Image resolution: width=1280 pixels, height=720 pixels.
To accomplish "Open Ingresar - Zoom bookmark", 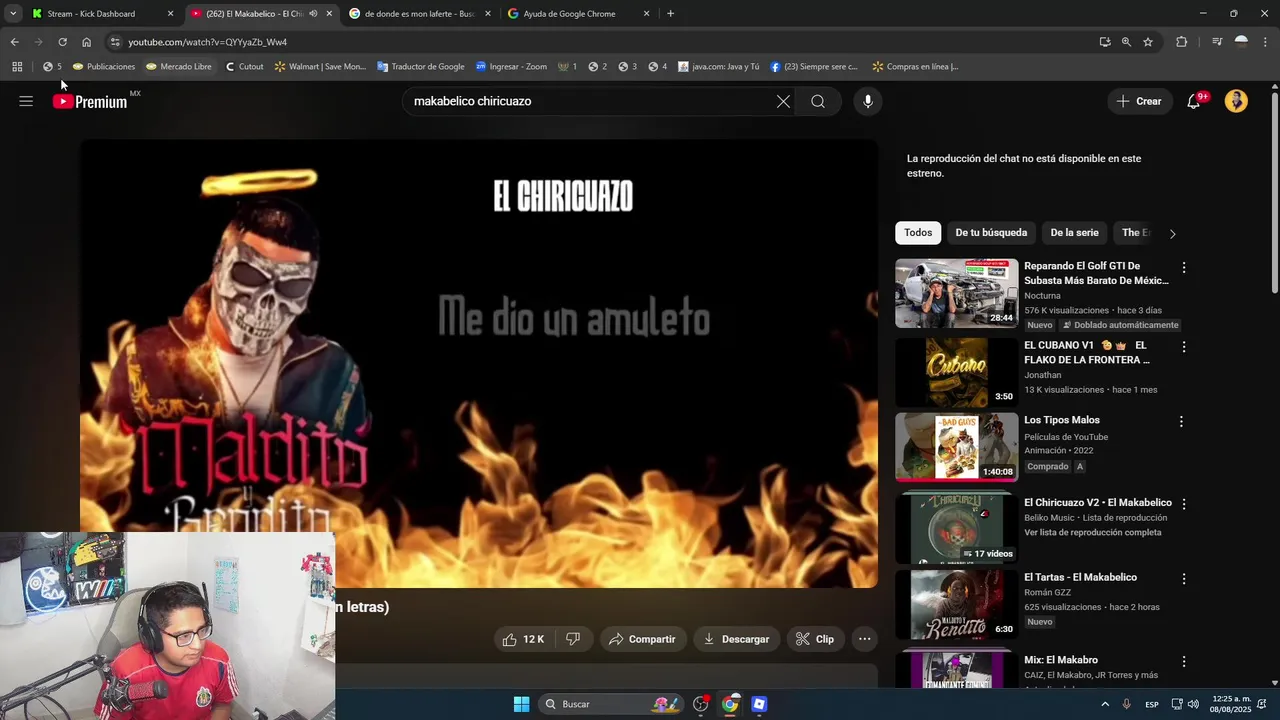I will [x=511, y=67].
